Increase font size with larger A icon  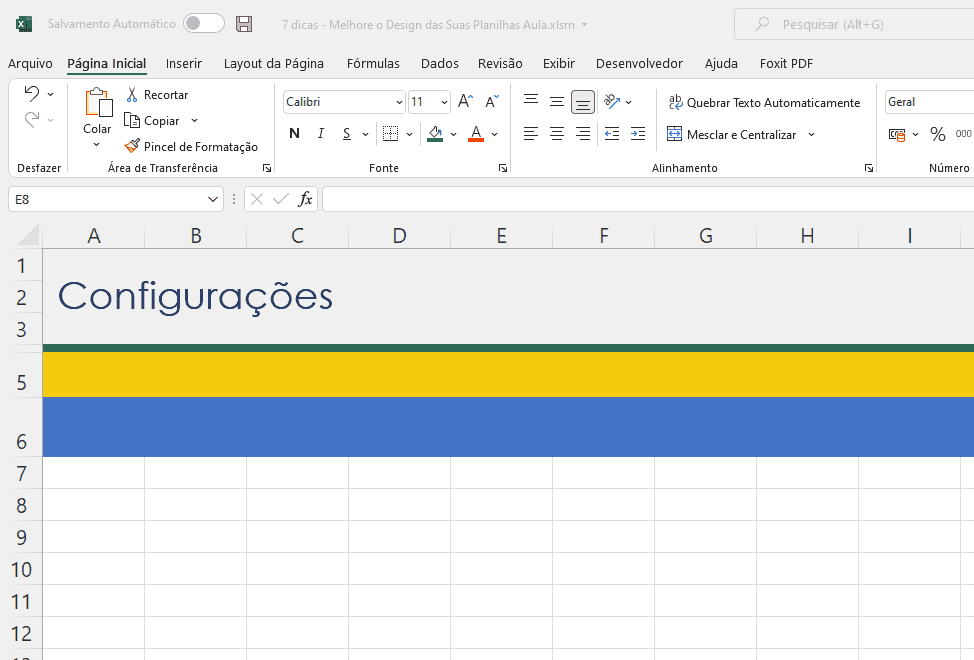point(465,102)
